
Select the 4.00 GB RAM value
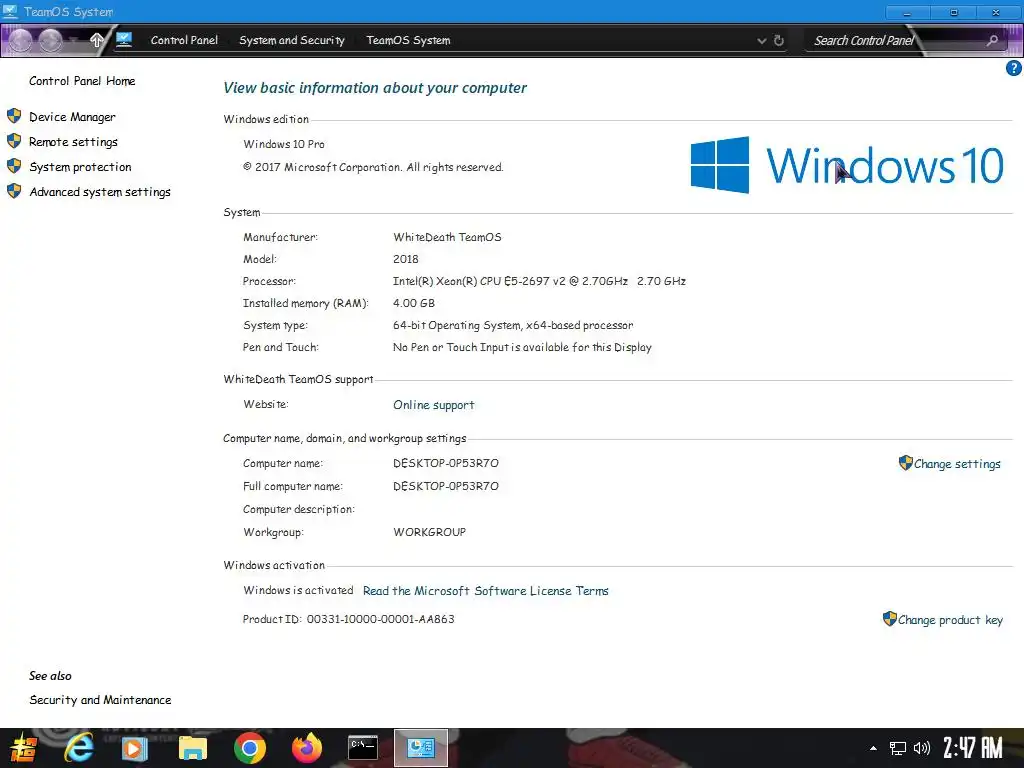(x=413, y=303)
